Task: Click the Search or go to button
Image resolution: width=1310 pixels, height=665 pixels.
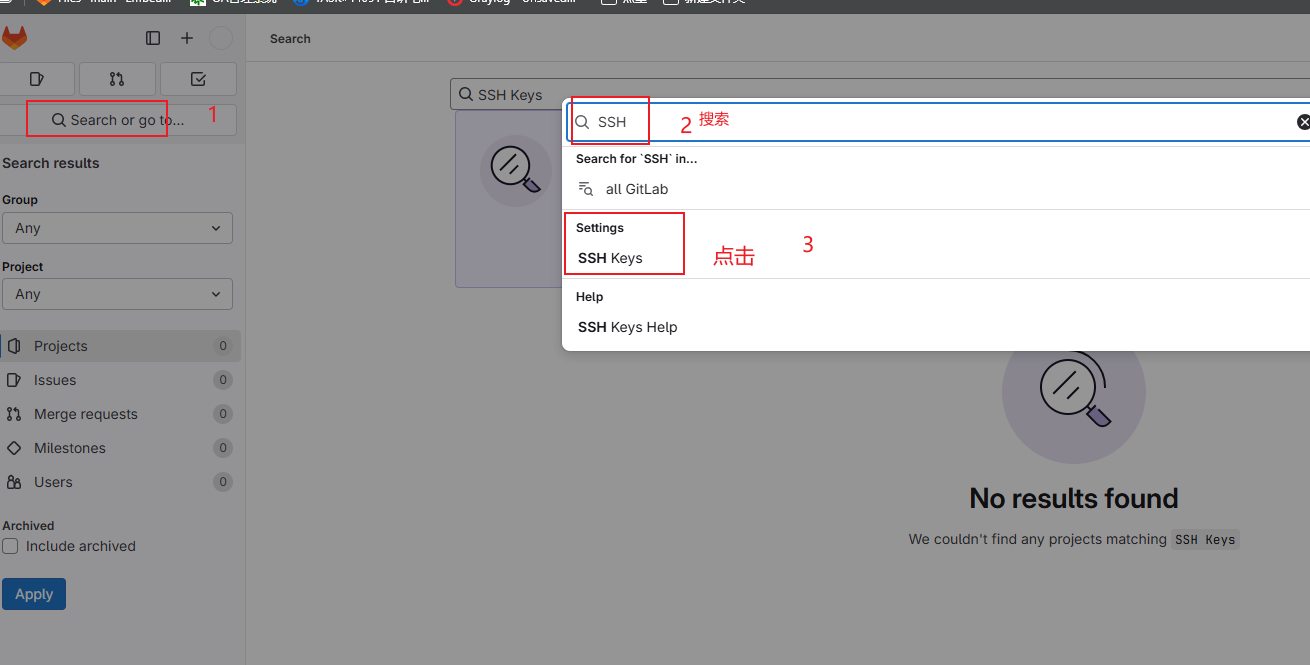Action: coord(118,120)
